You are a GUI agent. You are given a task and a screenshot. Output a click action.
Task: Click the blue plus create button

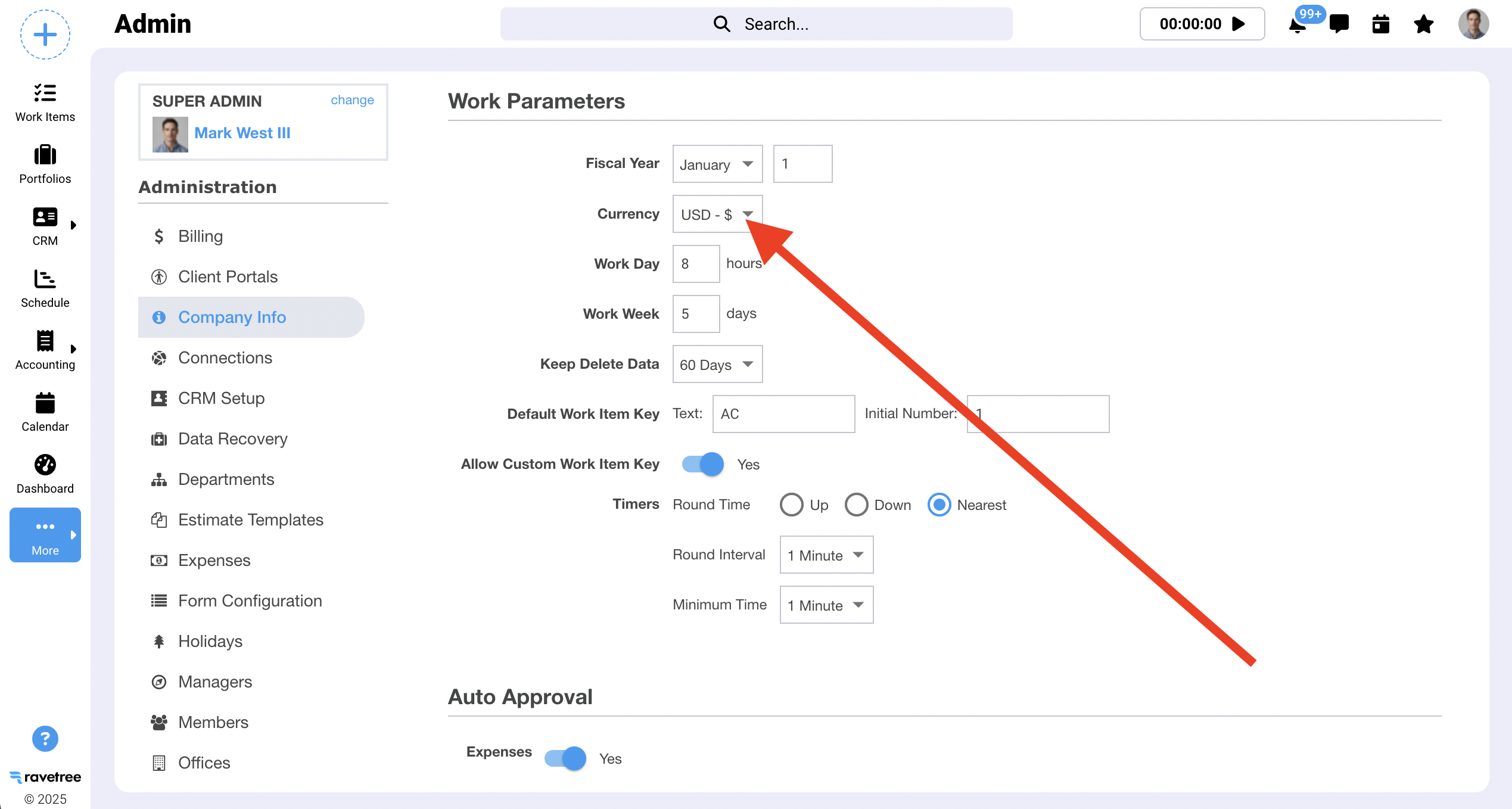45,35
